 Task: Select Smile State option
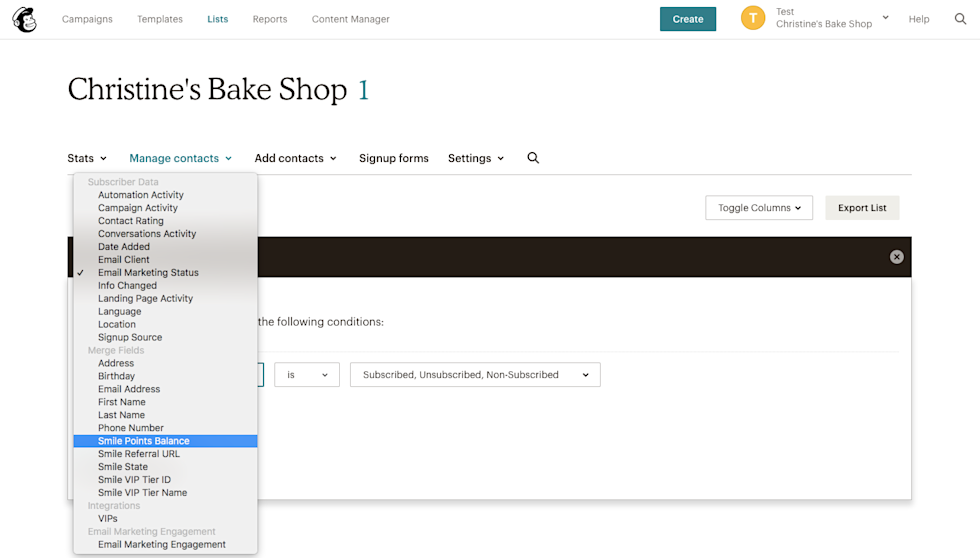[165, 467]
